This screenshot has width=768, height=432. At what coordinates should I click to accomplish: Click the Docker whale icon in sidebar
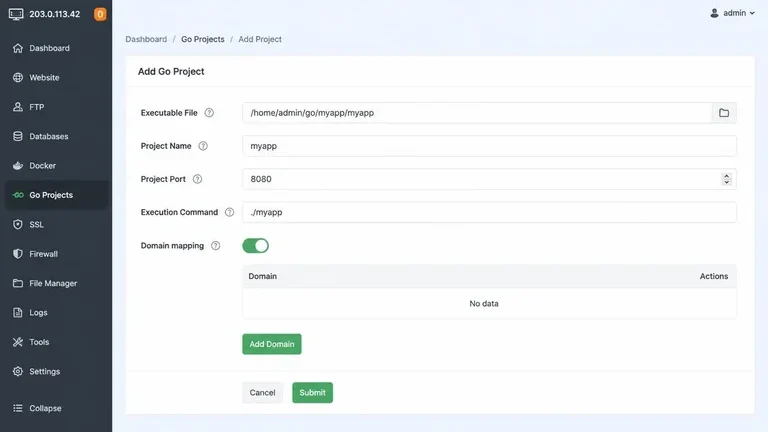click(18, 166)
